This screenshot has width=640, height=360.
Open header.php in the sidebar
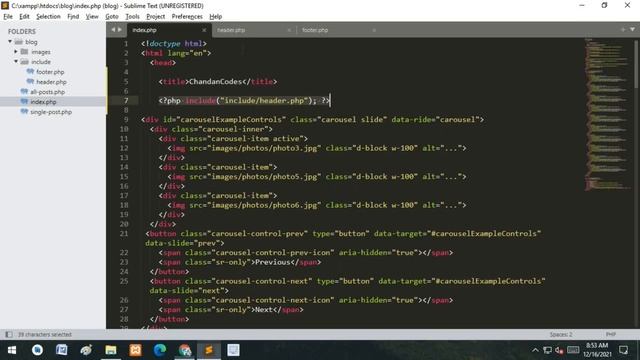(51, 82)
